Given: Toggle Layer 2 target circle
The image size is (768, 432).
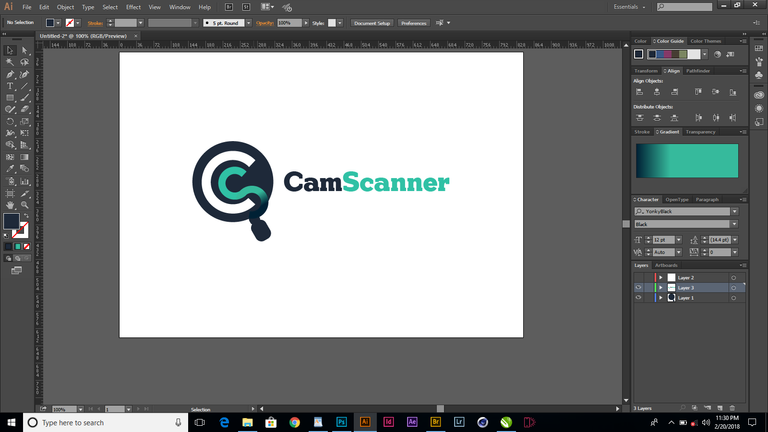Looking at the screenshot, I should click(x=733, y=278).
